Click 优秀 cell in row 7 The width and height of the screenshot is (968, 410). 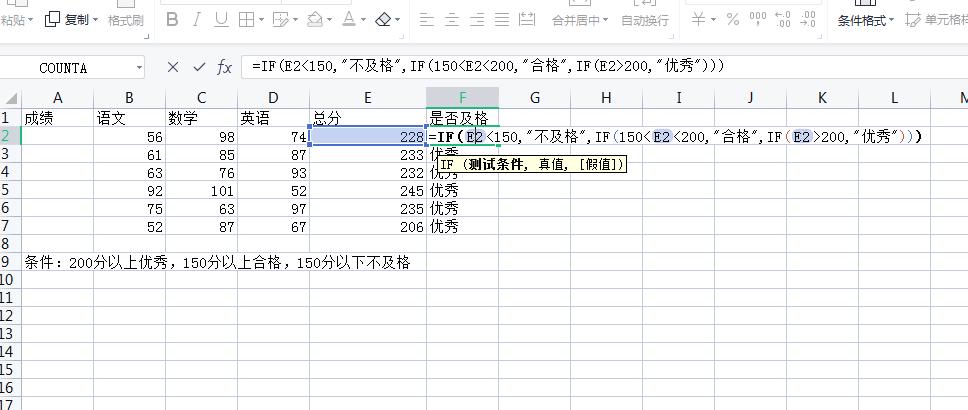coord(462,227)
